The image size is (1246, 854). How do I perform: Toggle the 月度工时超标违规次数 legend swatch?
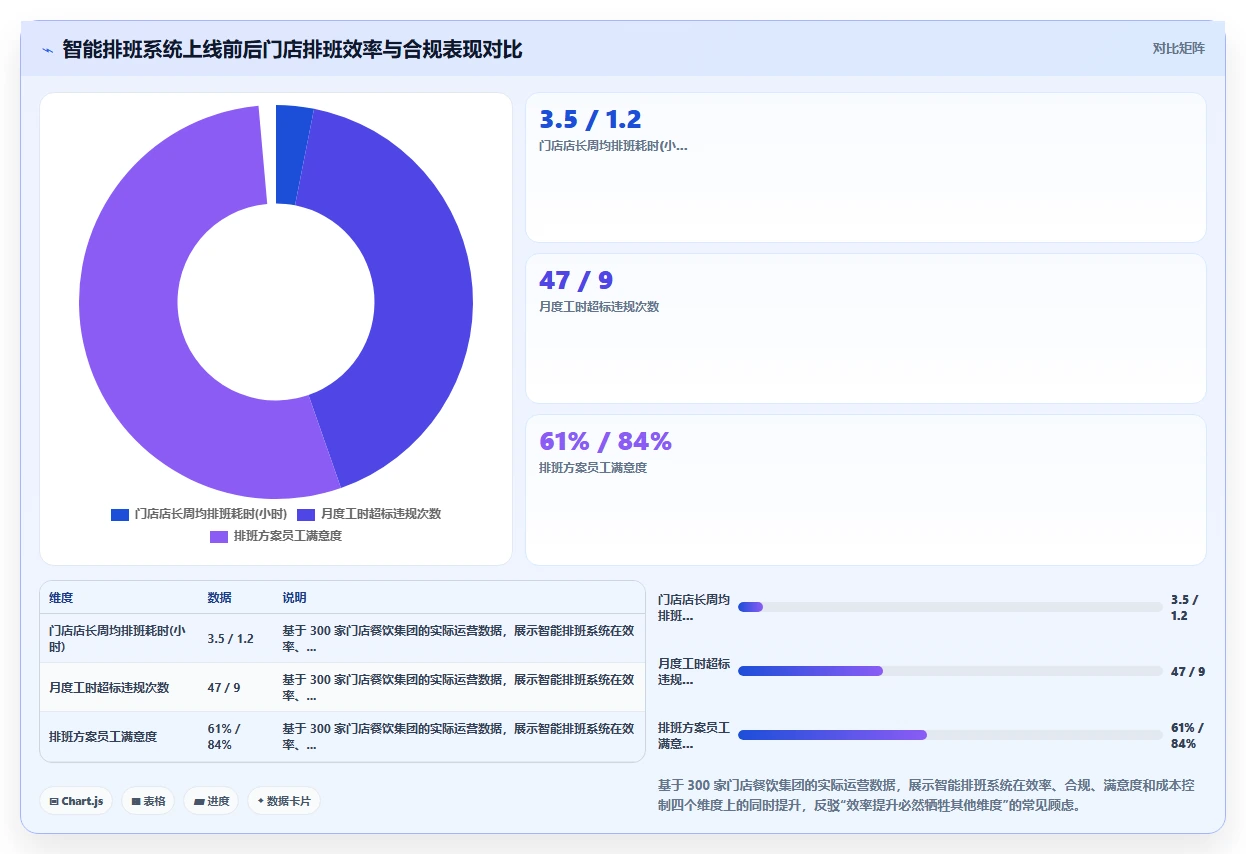coord(306,514)
